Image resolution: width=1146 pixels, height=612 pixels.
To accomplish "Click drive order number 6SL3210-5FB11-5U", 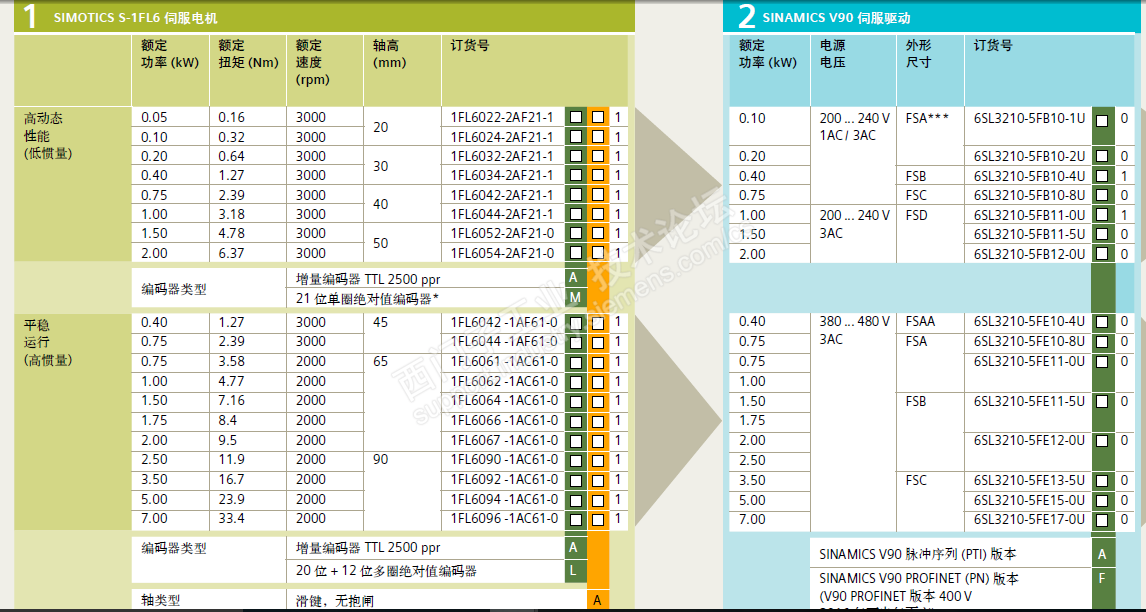I will pos(1029,234).
